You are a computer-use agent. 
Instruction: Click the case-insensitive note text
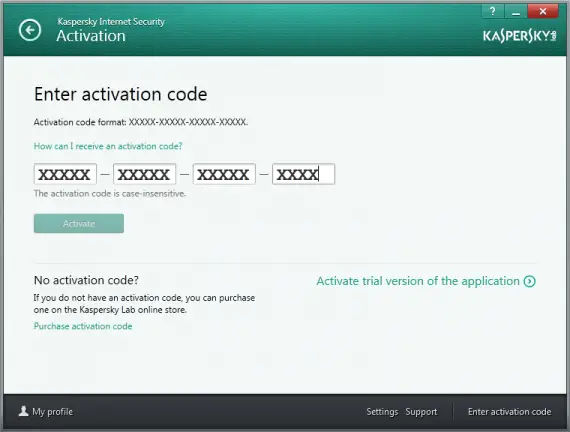tap(110, 193)
